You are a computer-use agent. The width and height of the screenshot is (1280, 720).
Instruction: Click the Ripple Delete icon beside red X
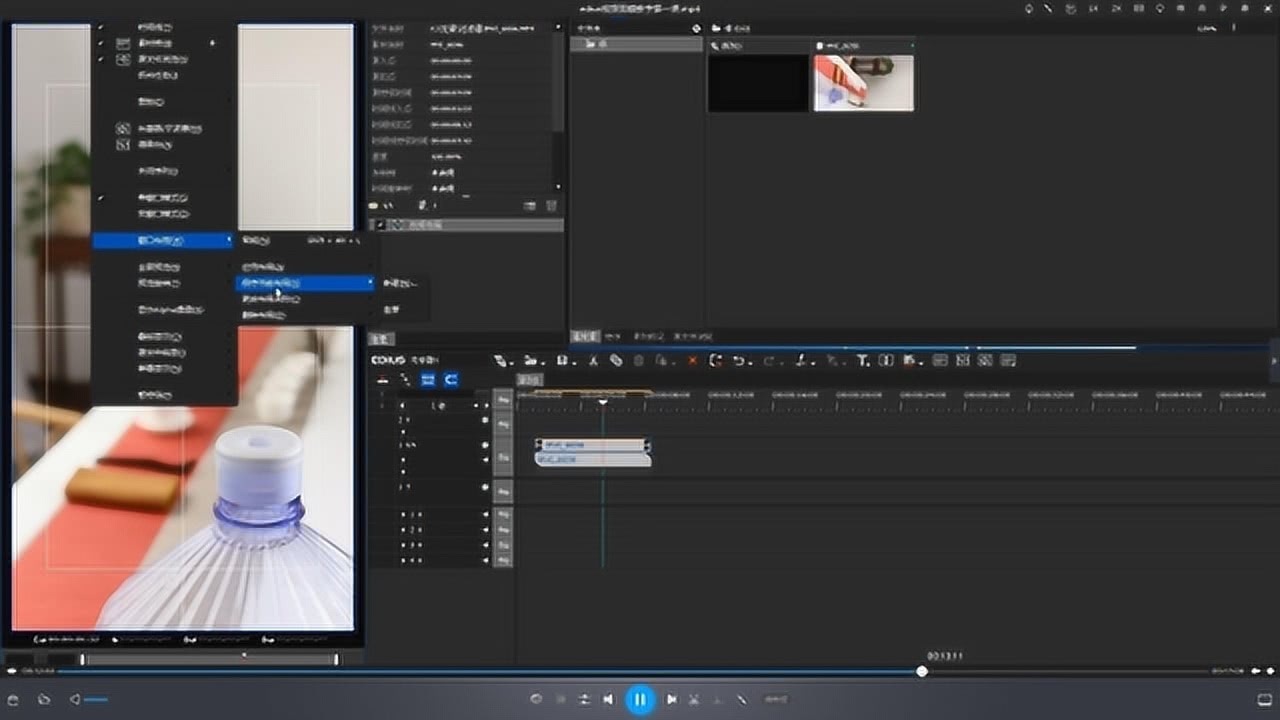[x=715, y=360]
